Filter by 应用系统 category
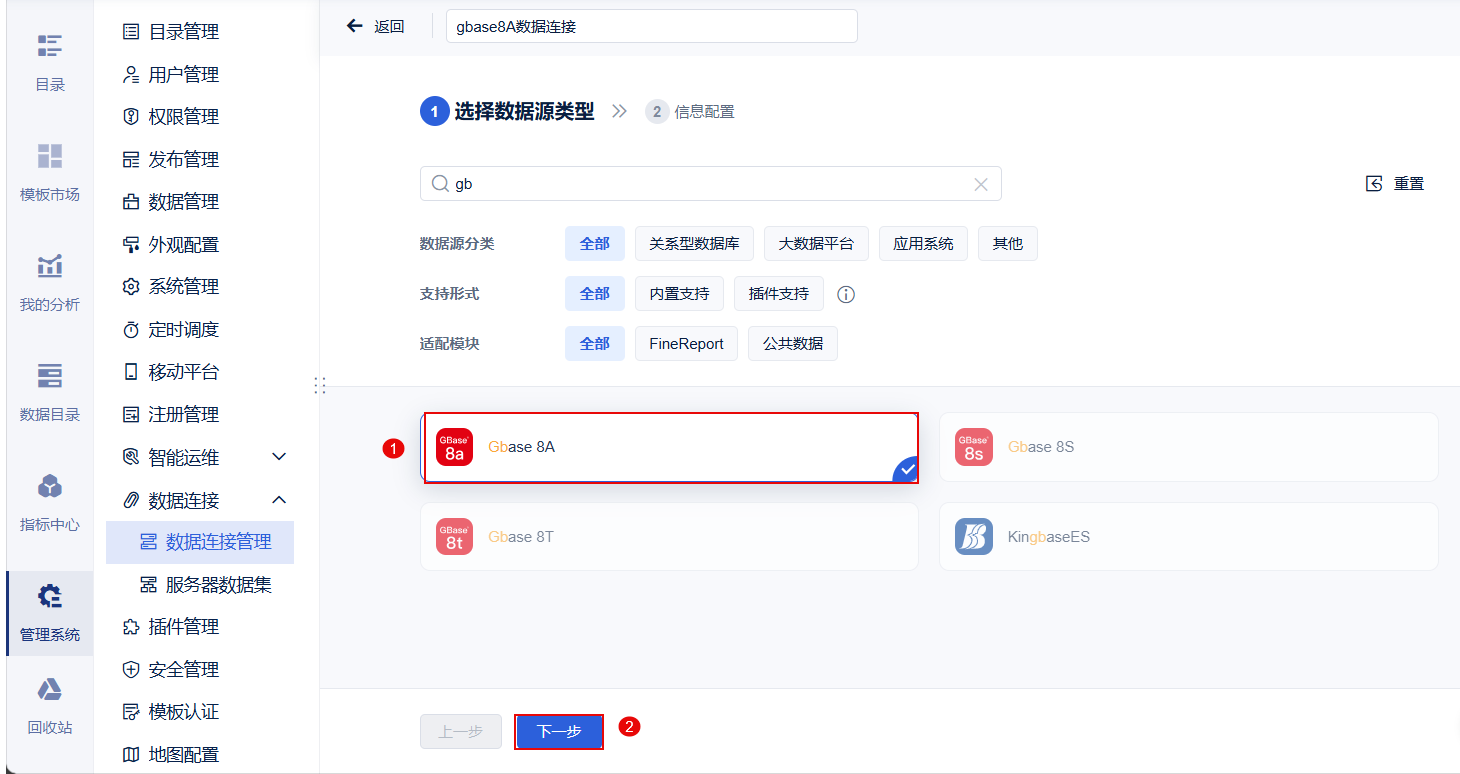The width and height of the screenshot is (1460, 774). pos(924,244)
